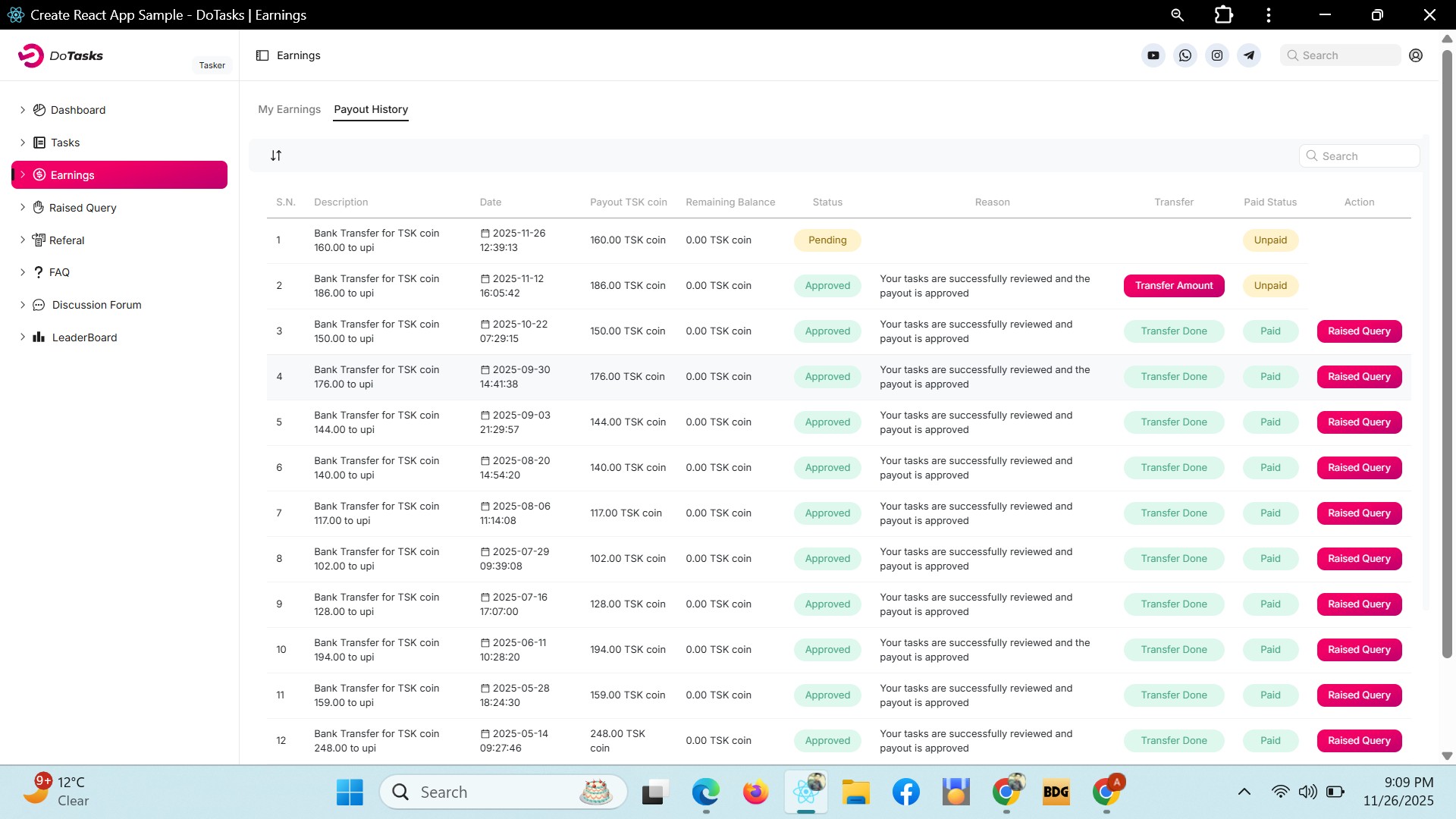Select the Payout History tab
The image size is (1456, 819).
(x=371, y=109)
